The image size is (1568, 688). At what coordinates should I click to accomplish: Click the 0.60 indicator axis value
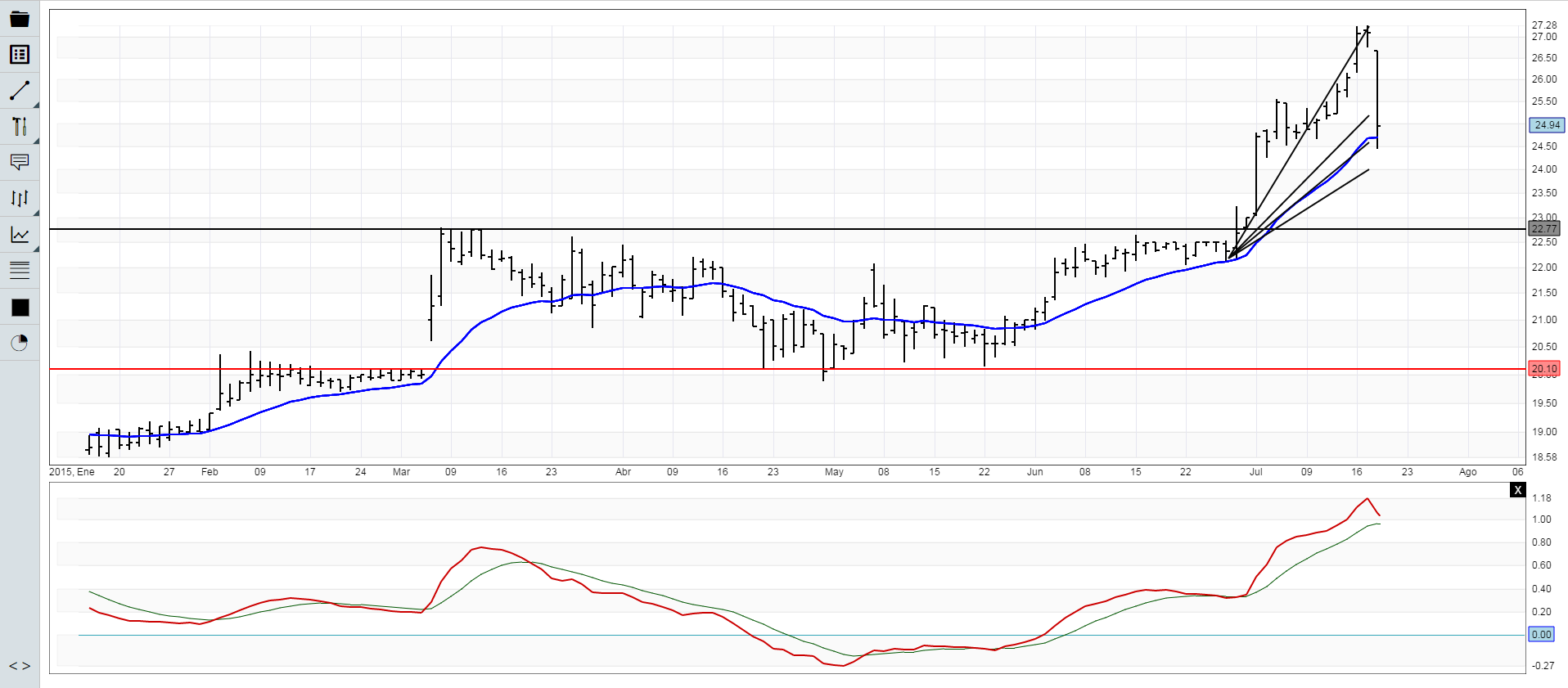click(1542, 565)
